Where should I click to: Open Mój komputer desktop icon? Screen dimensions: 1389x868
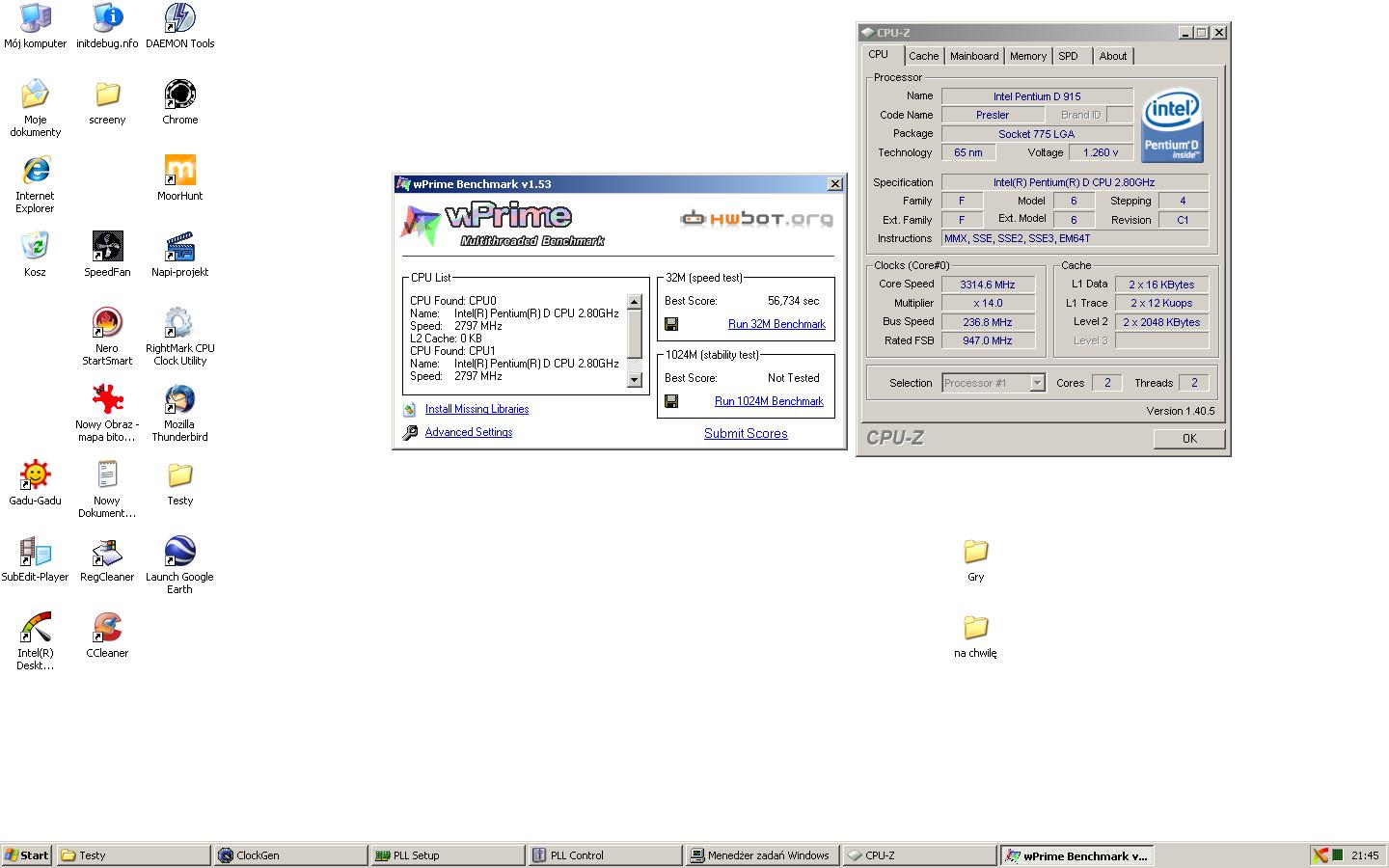click(x=35, y=17)
